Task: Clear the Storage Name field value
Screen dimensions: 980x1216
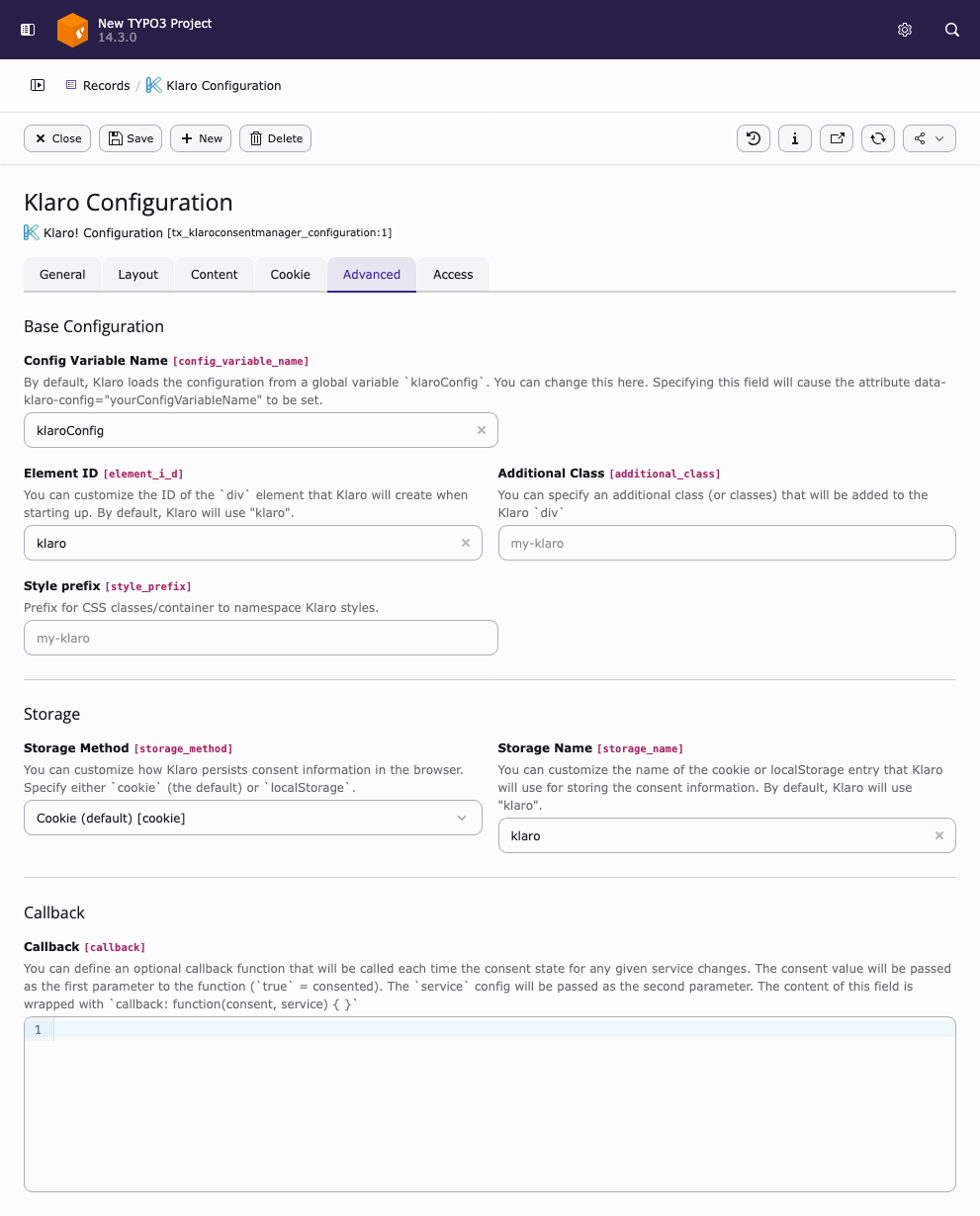Action: pyautogui.click(x=939, y=835)
